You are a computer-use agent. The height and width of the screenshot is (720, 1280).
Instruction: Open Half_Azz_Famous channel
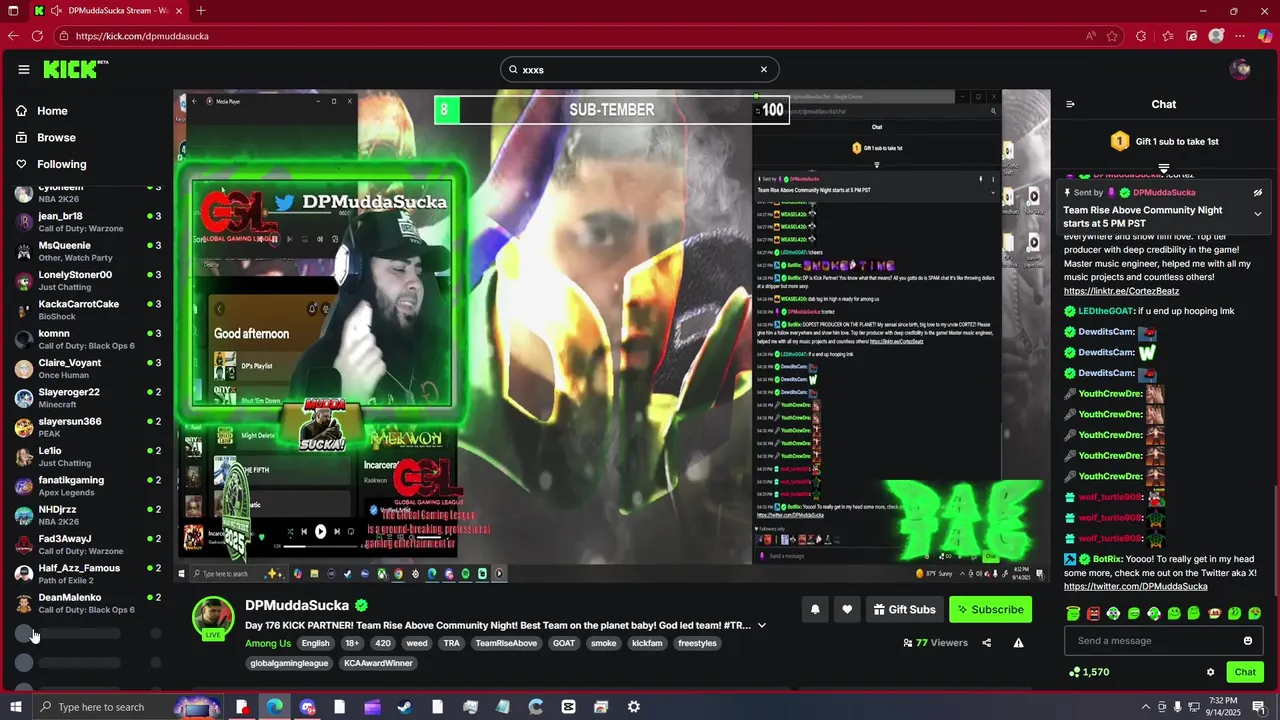[88, 574]
